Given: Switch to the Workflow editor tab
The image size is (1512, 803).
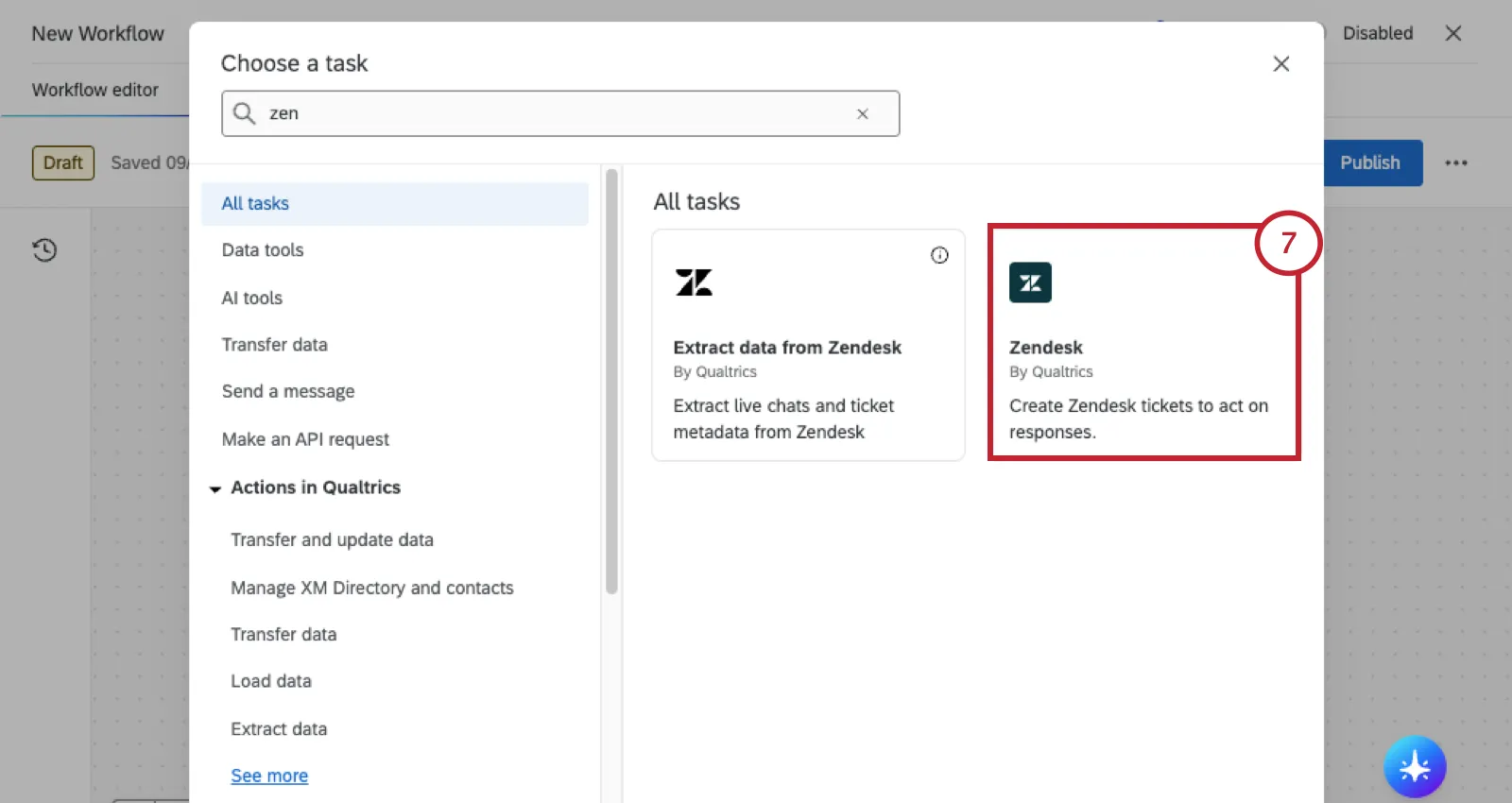Looking at the screenshot, I should click(95, 90).
